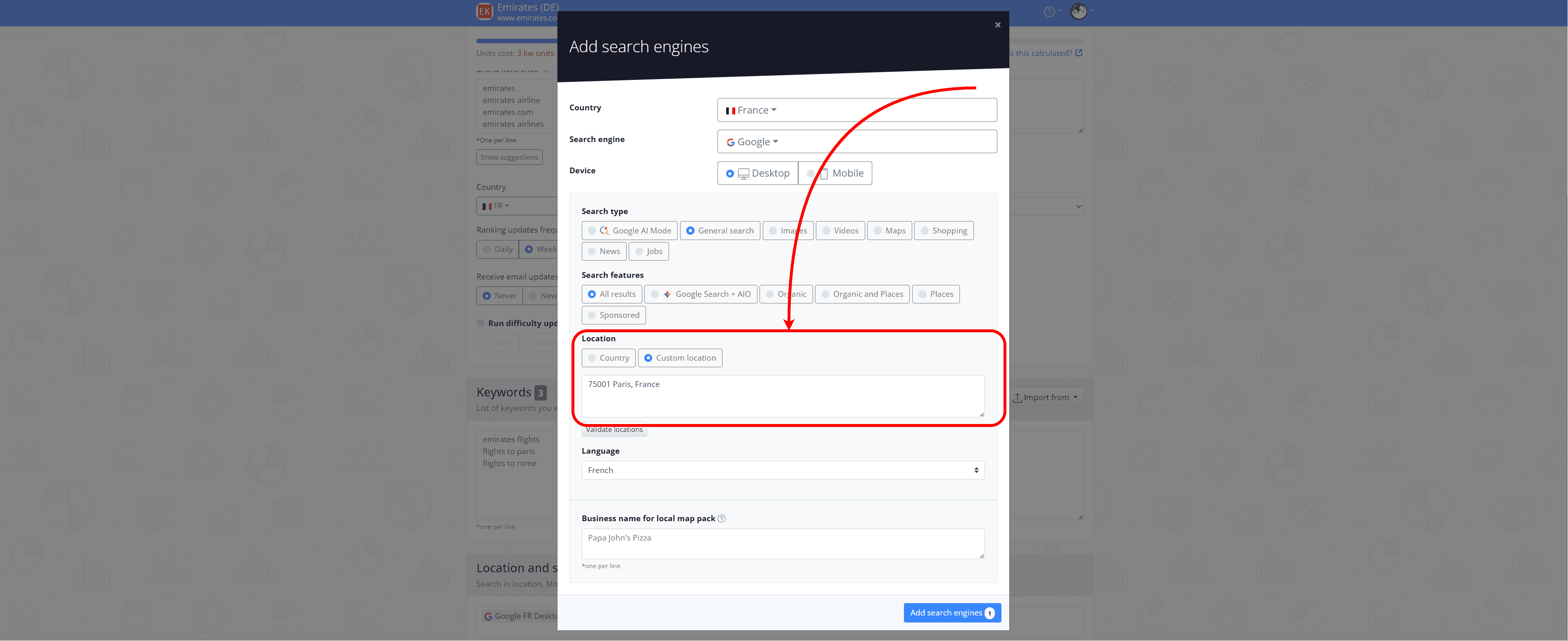Click help icon beside Business name label

(721, 519)
